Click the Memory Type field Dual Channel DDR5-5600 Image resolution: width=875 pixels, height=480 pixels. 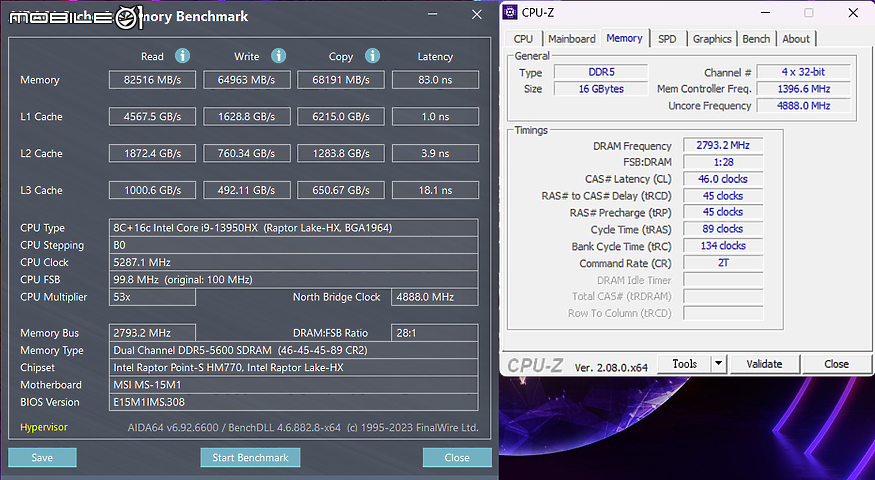click(294, 350)
